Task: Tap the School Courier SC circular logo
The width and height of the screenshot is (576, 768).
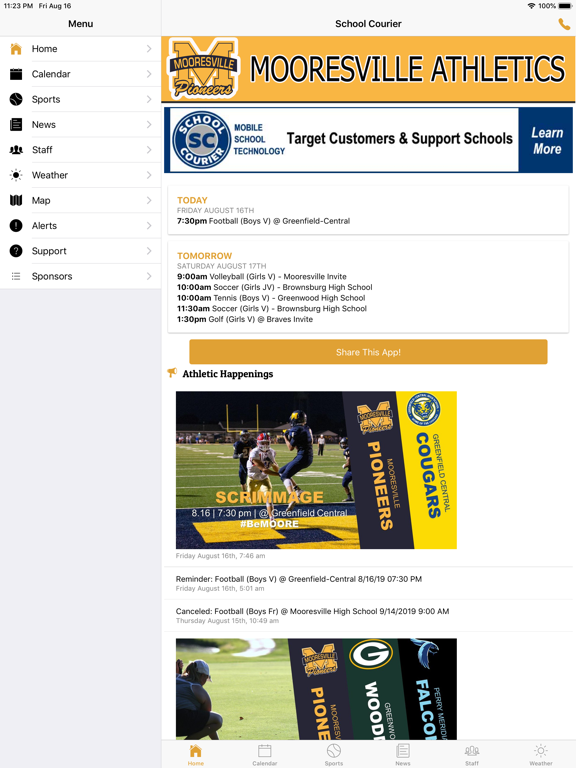Action: 201,140
